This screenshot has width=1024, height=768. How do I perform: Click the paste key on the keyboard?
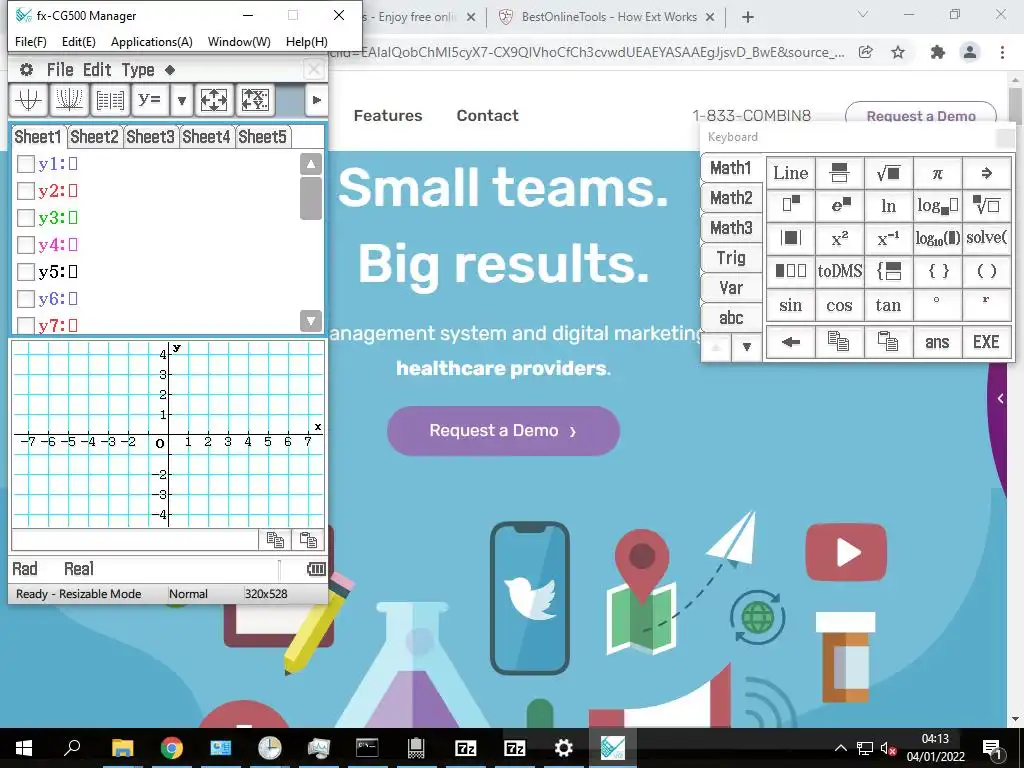point(888,342)
